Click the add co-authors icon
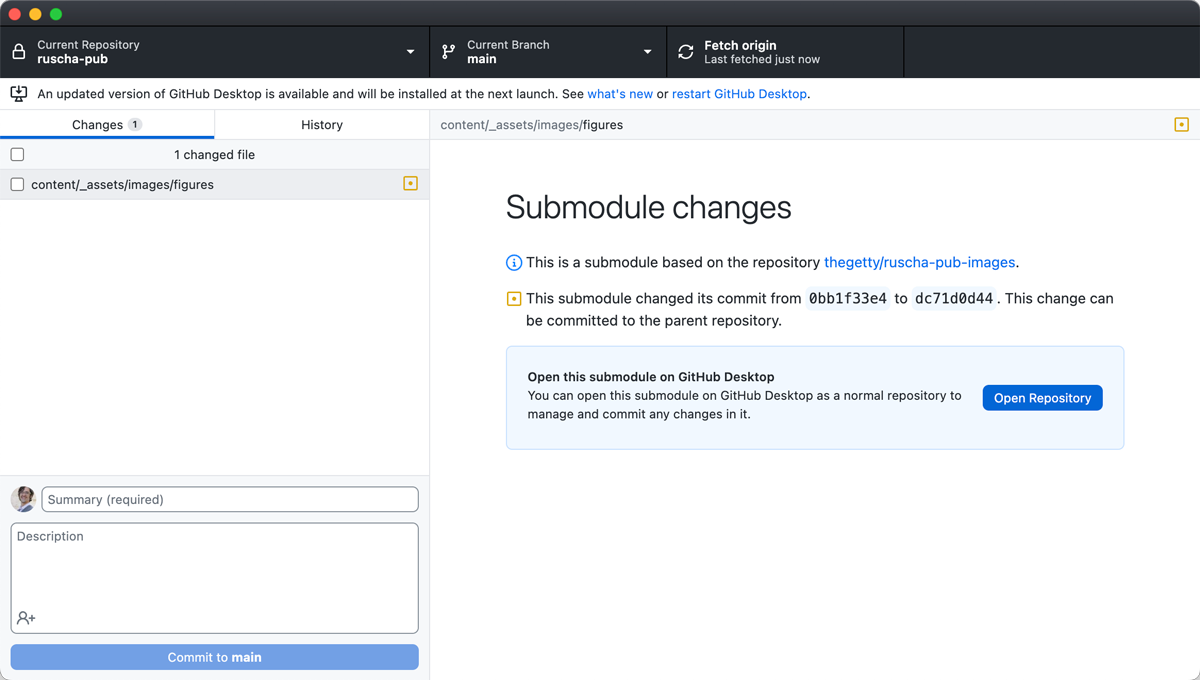 point(26,618)
